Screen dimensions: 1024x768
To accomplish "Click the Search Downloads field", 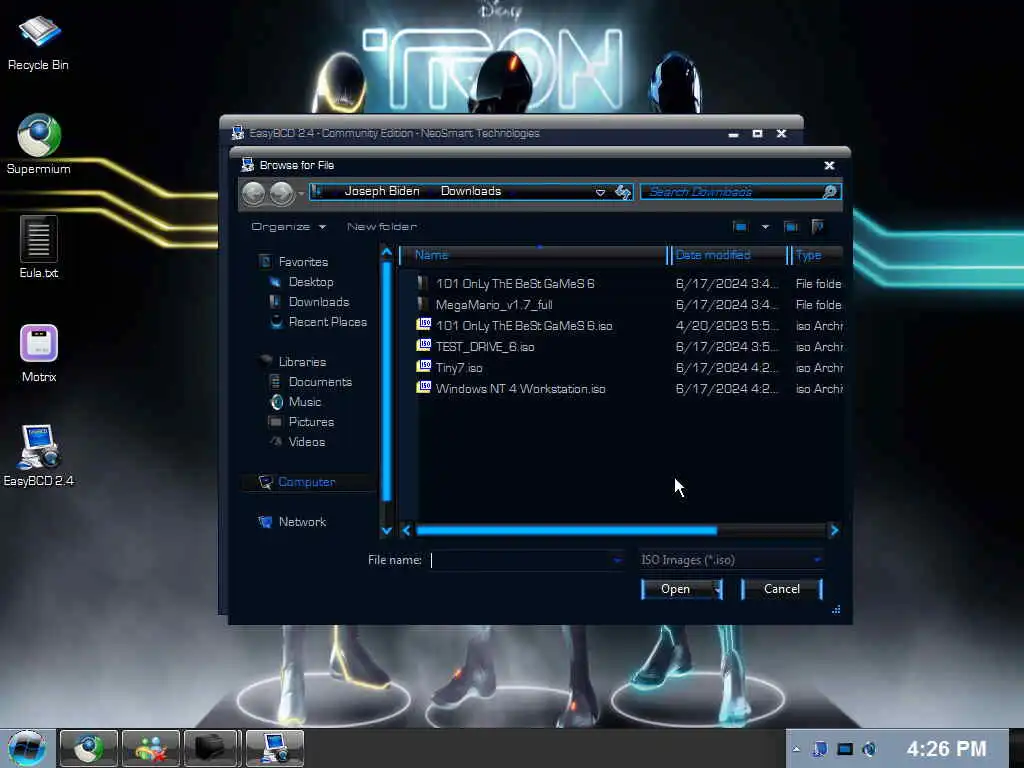I will pyautogui.click(x=741, y=191).
